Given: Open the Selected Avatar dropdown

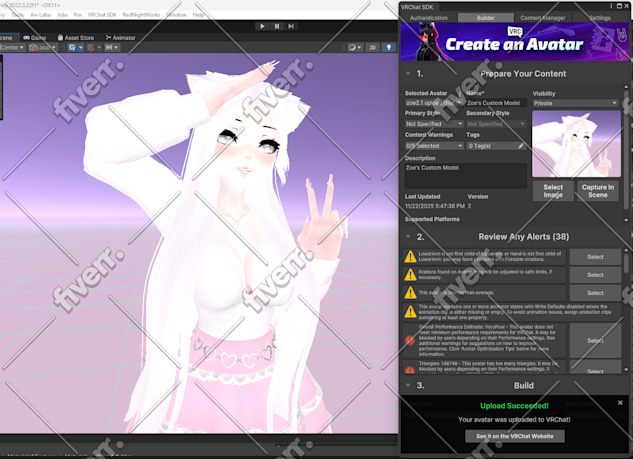Looking at the screenshot, I should coord(434,103).
